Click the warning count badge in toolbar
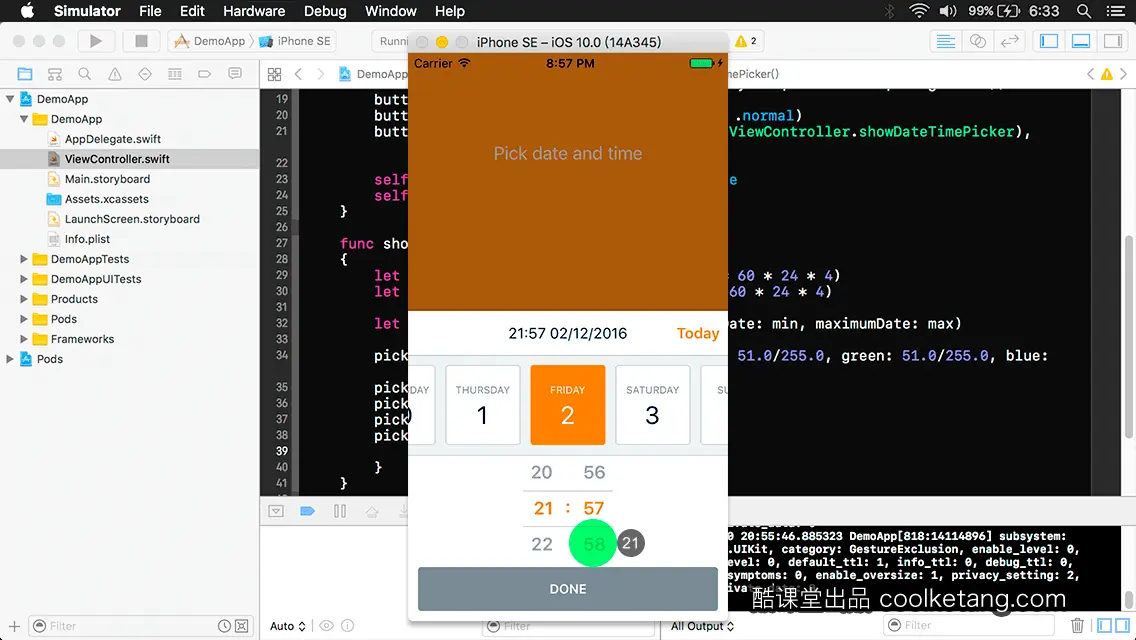 [746, 41]
